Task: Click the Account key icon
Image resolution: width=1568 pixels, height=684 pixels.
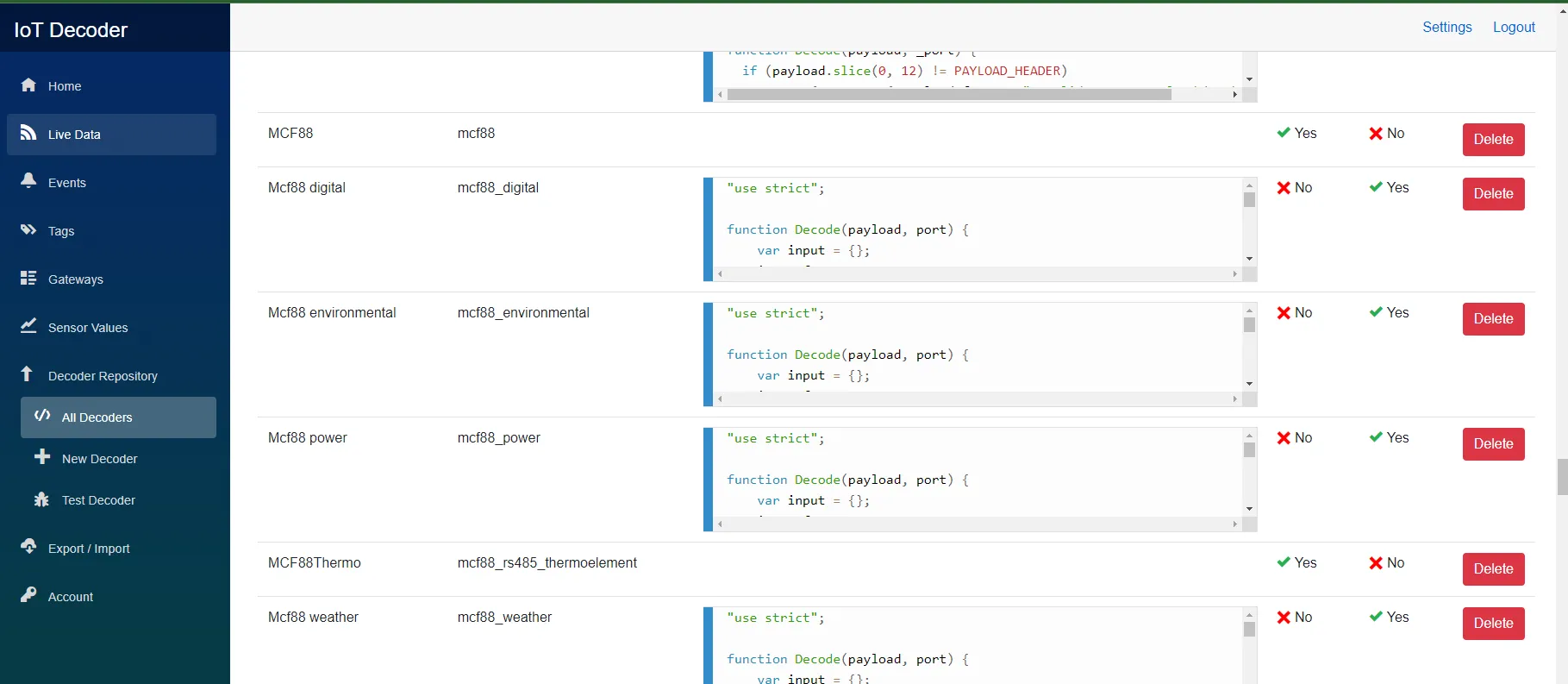Action: point(28,595)
